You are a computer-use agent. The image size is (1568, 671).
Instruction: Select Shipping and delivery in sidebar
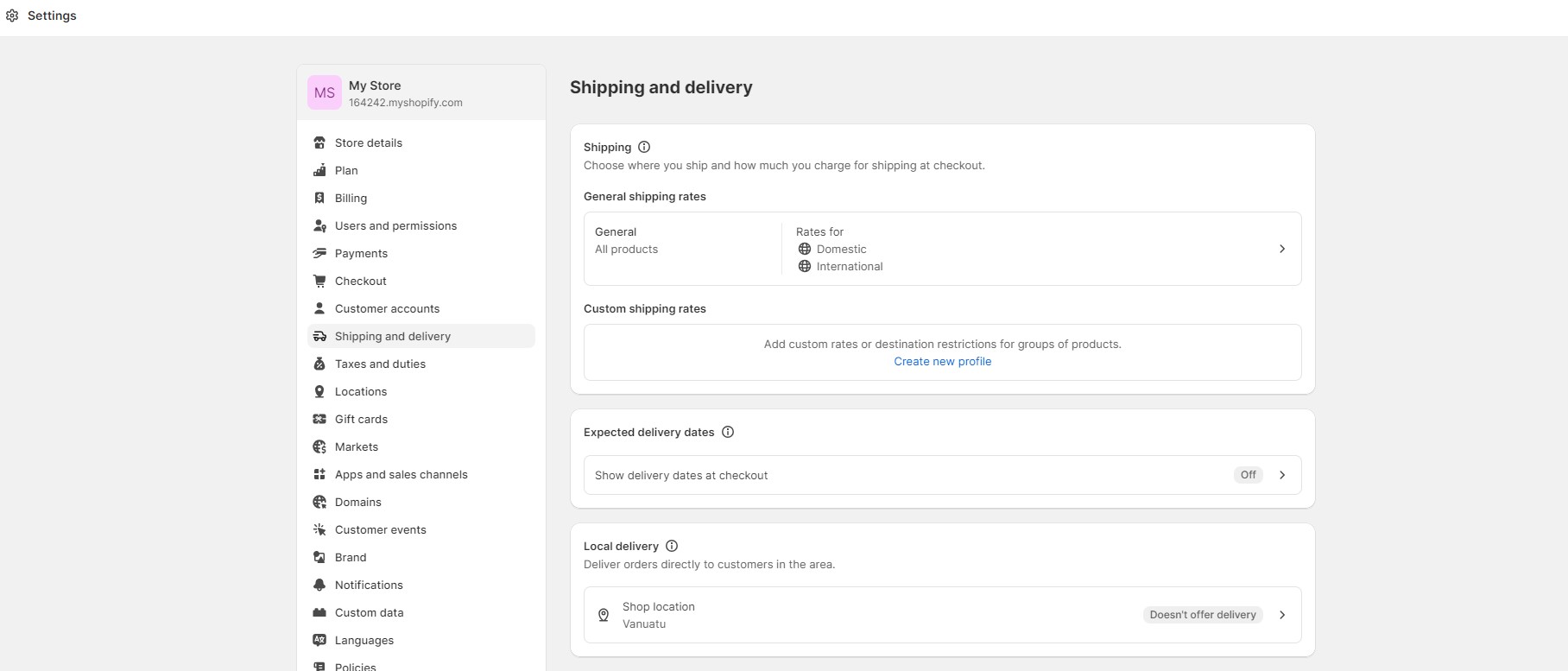[x=421, y=336]
